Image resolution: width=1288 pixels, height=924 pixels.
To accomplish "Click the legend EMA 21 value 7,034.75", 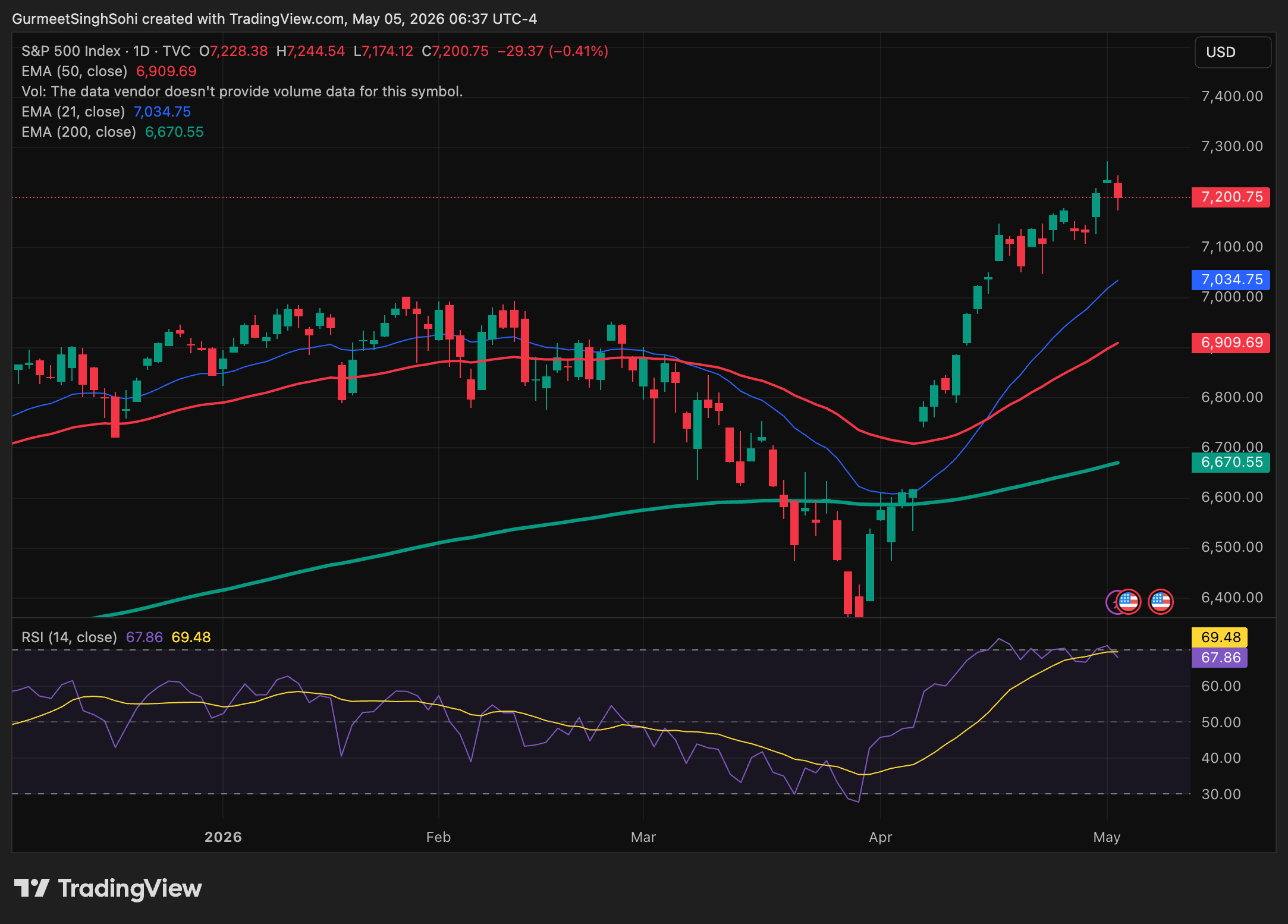I will 162,112.
